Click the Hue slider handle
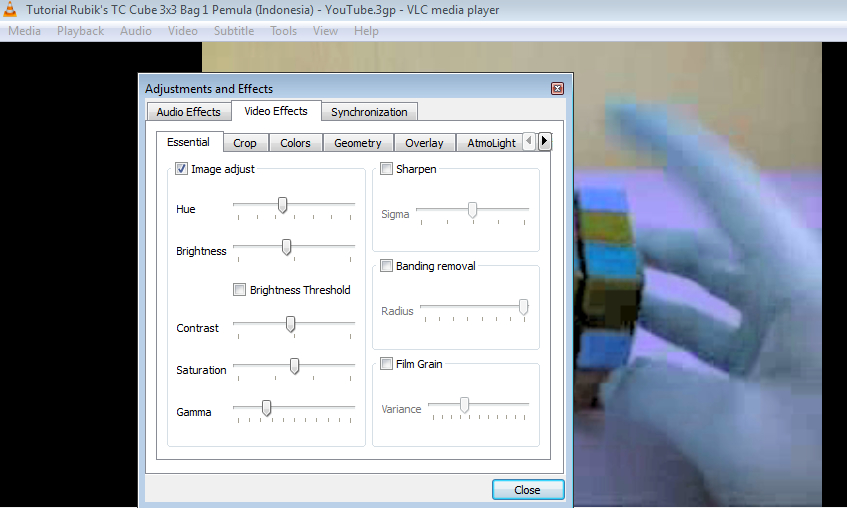The image size is (847, 508). pos(282,205)
